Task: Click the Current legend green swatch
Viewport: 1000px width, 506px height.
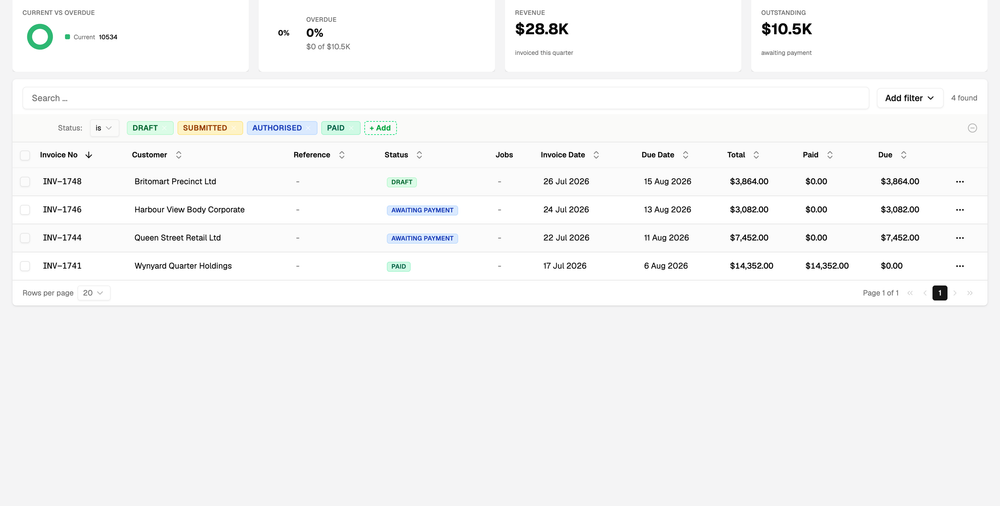Action: [x=68, y=37]
